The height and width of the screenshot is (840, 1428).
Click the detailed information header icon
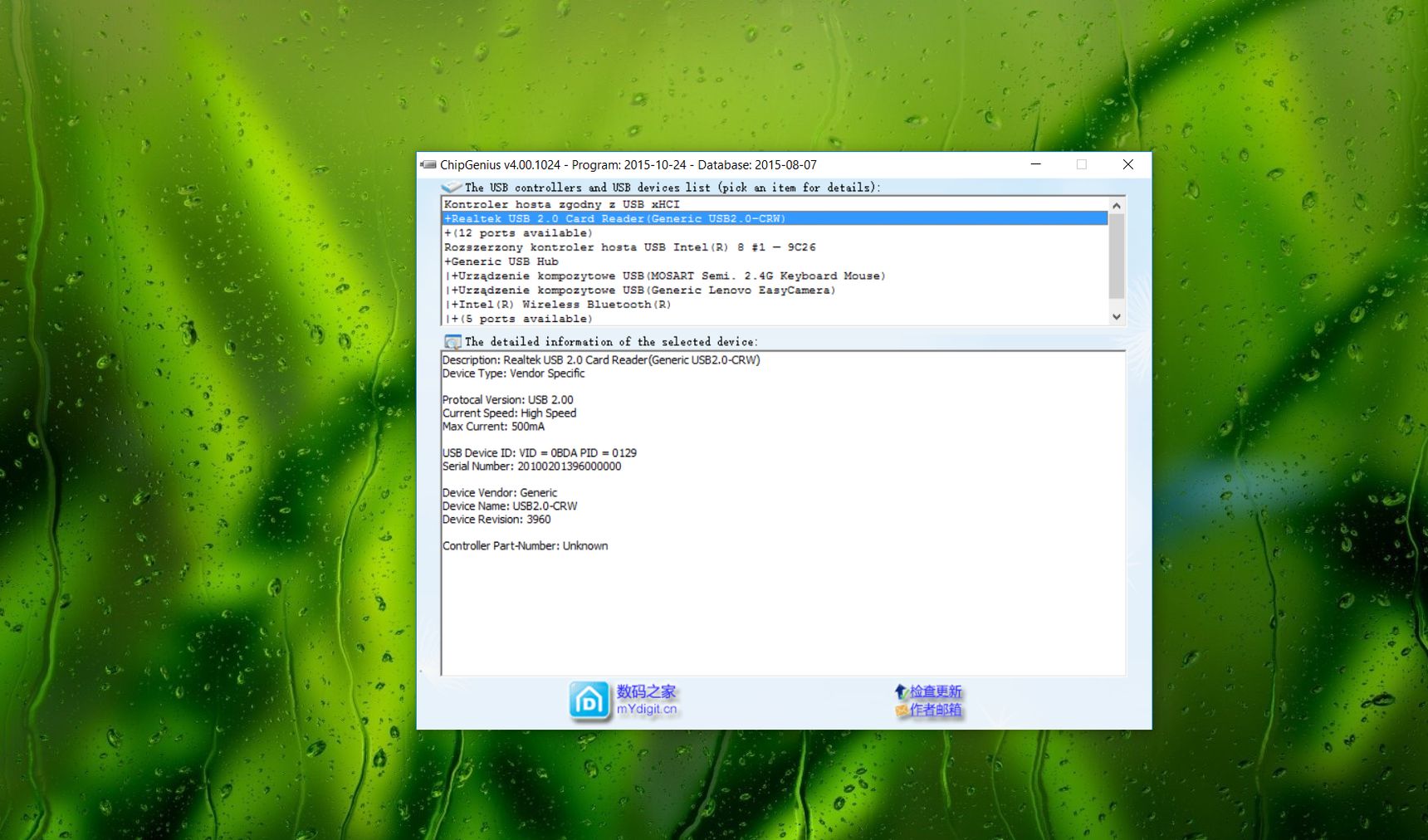coord(452,341)
